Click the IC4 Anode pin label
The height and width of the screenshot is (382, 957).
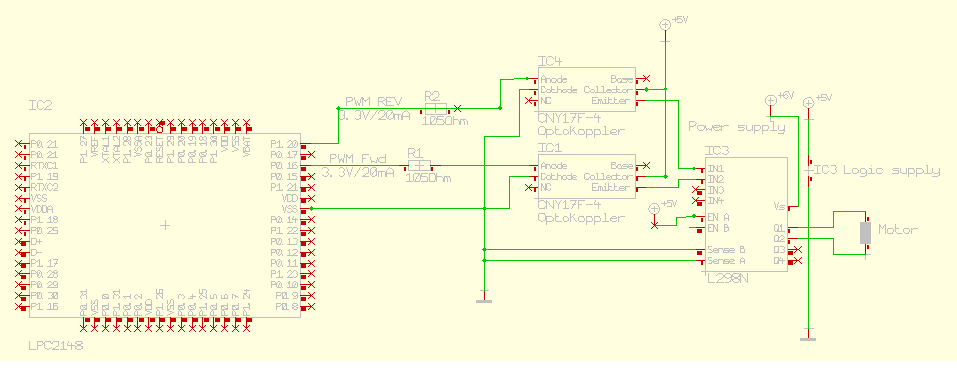click(x=554, y=79)
